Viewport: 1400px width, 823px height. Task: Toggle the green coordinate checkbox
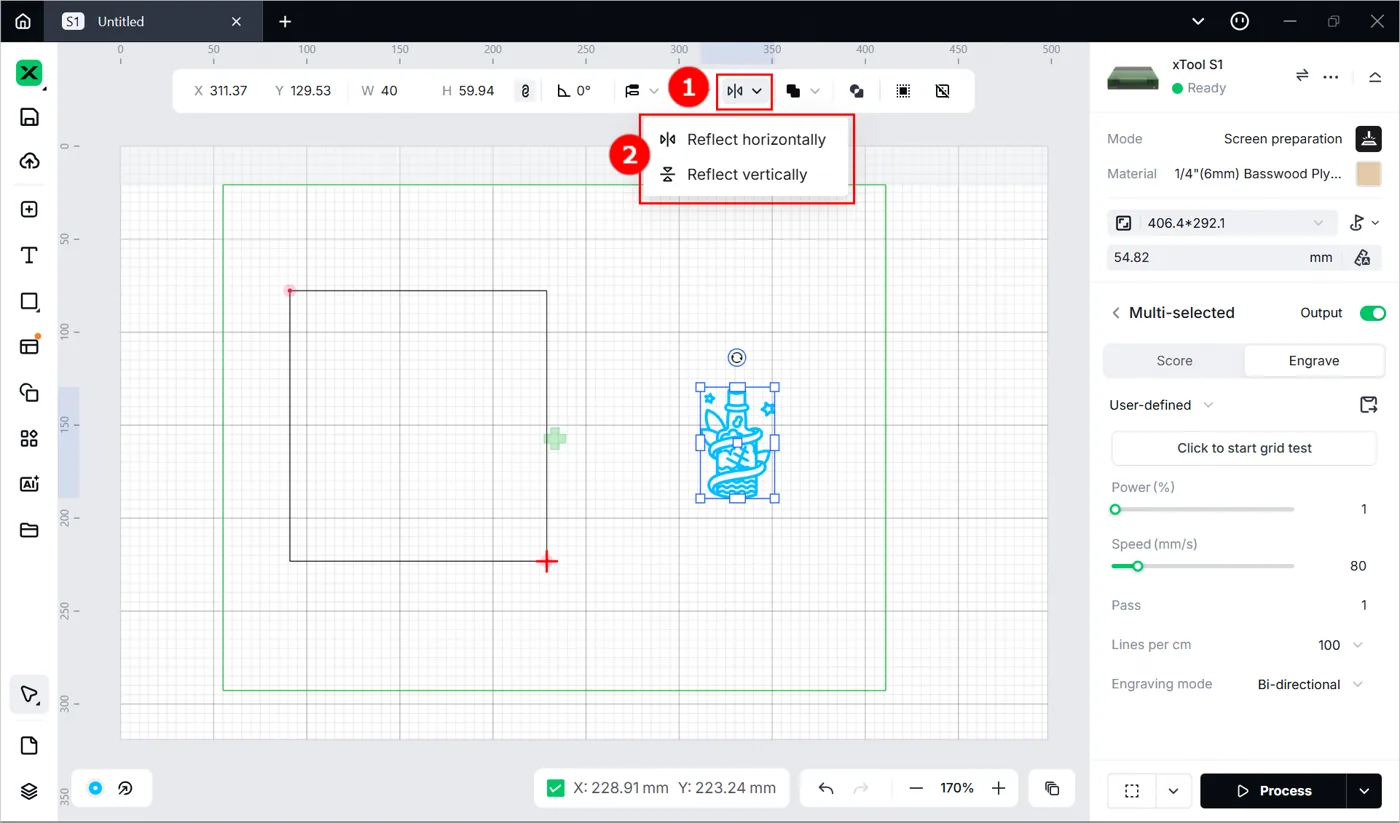(556, 788)
